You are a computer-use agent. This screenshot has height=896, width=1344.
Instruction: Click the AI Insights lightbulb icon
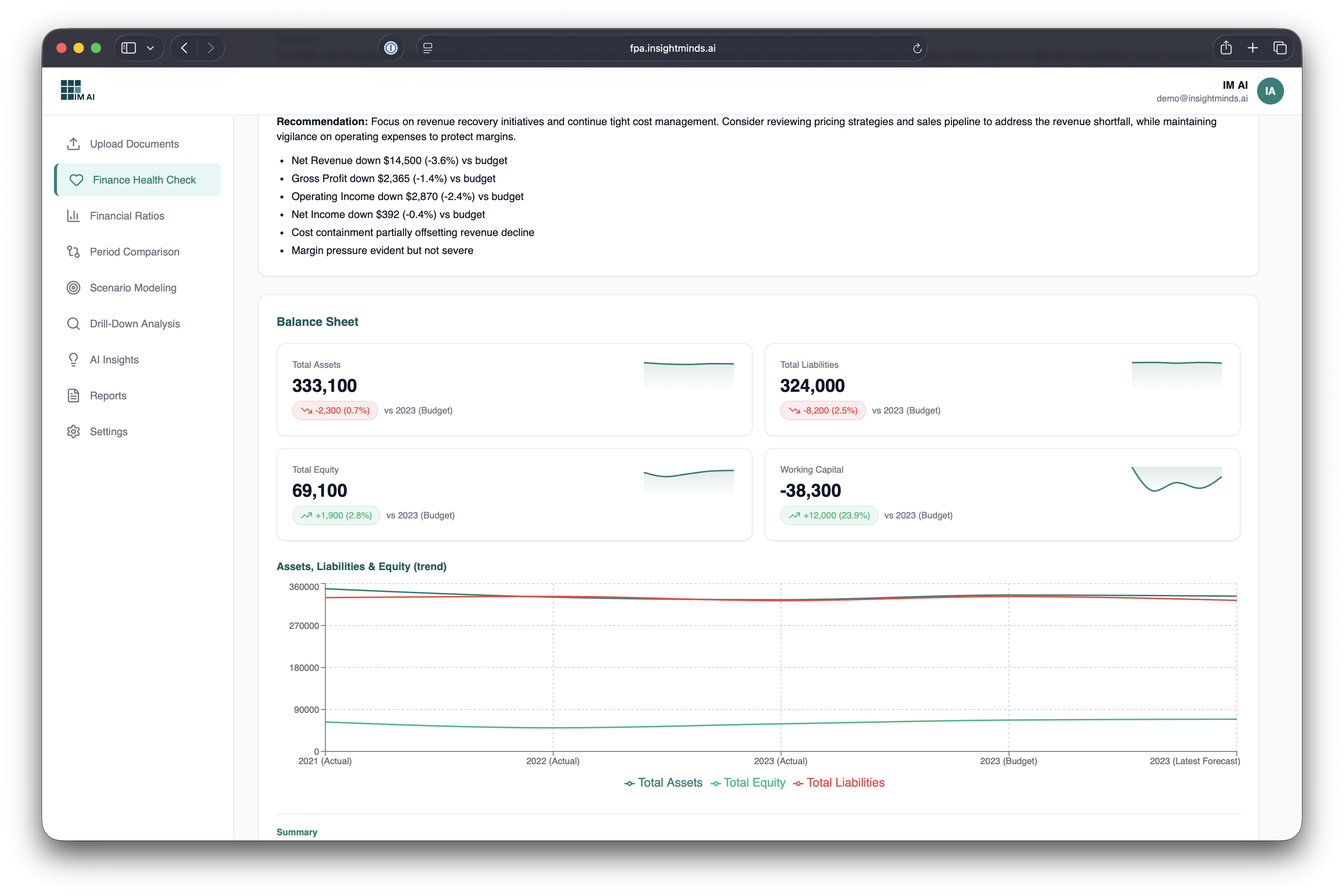click(x=73, y=360)
